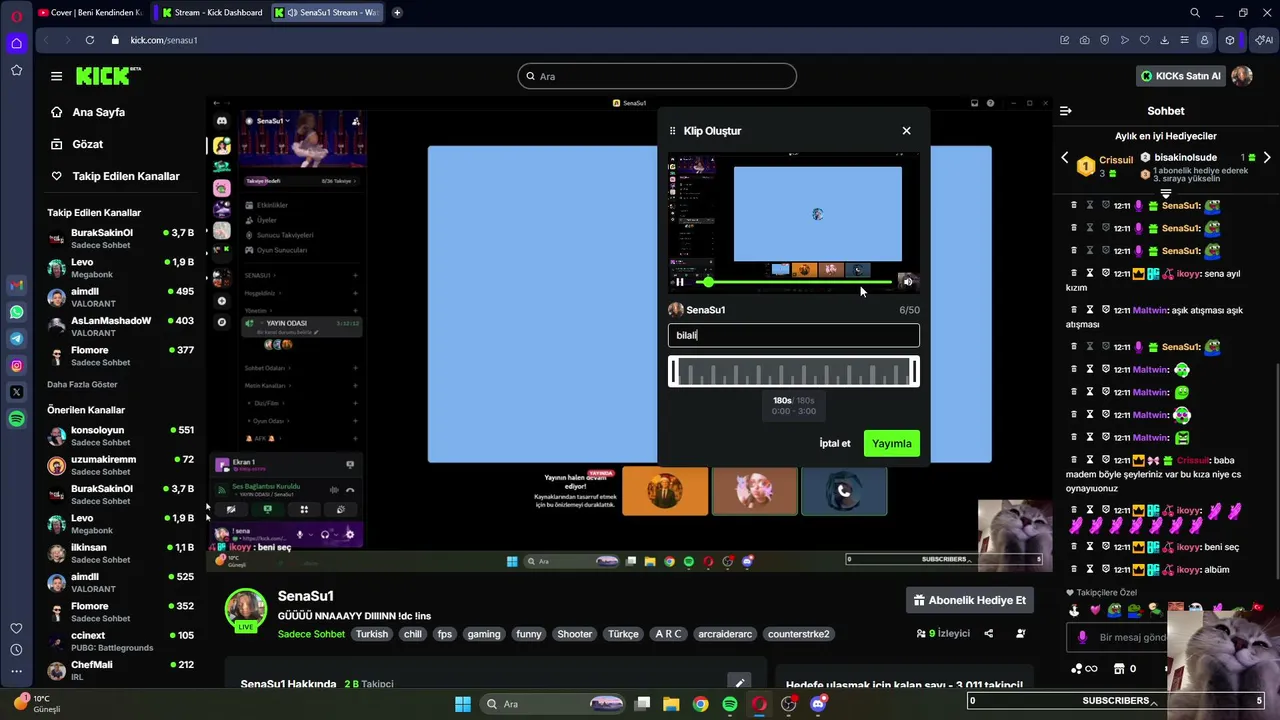Open uzumakiremm recommended channel
Viewport: 1280px width, 720px height.
tap(120, 465)
